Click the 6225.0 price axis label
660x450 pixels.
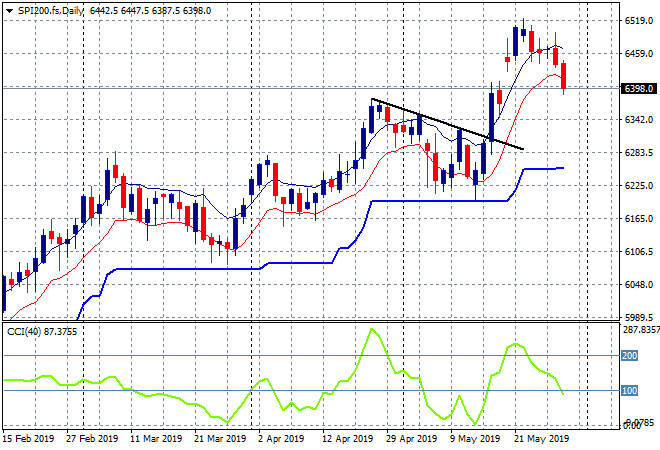[x=639, y=186]
